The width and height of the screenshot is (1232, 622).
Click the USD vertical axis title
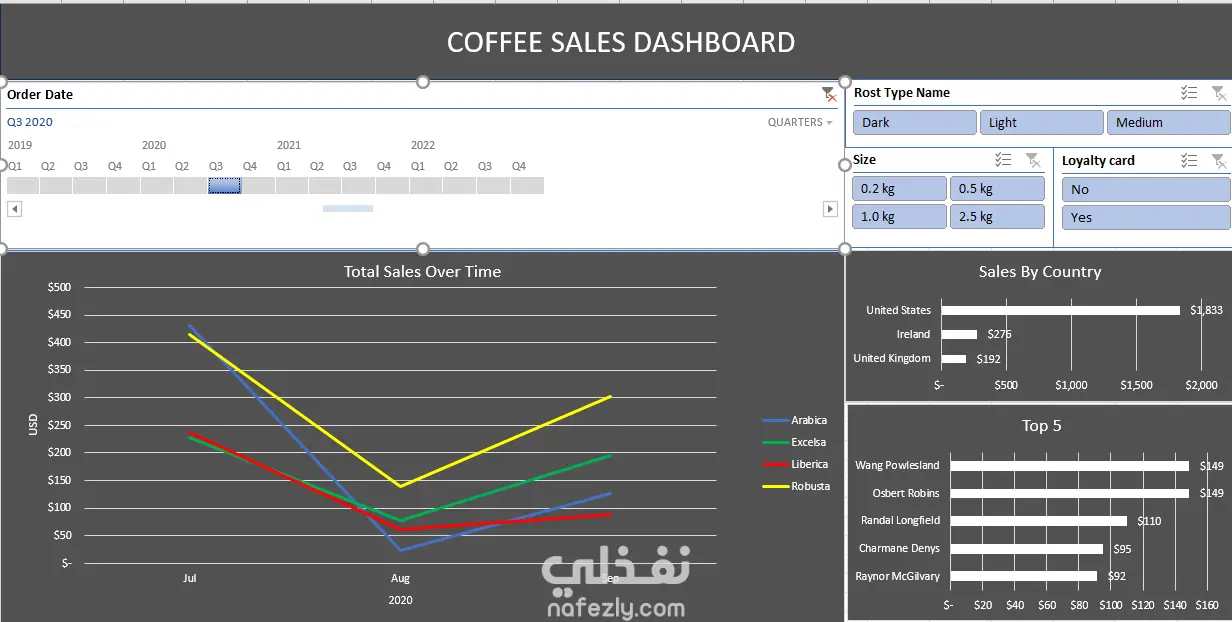32,425
